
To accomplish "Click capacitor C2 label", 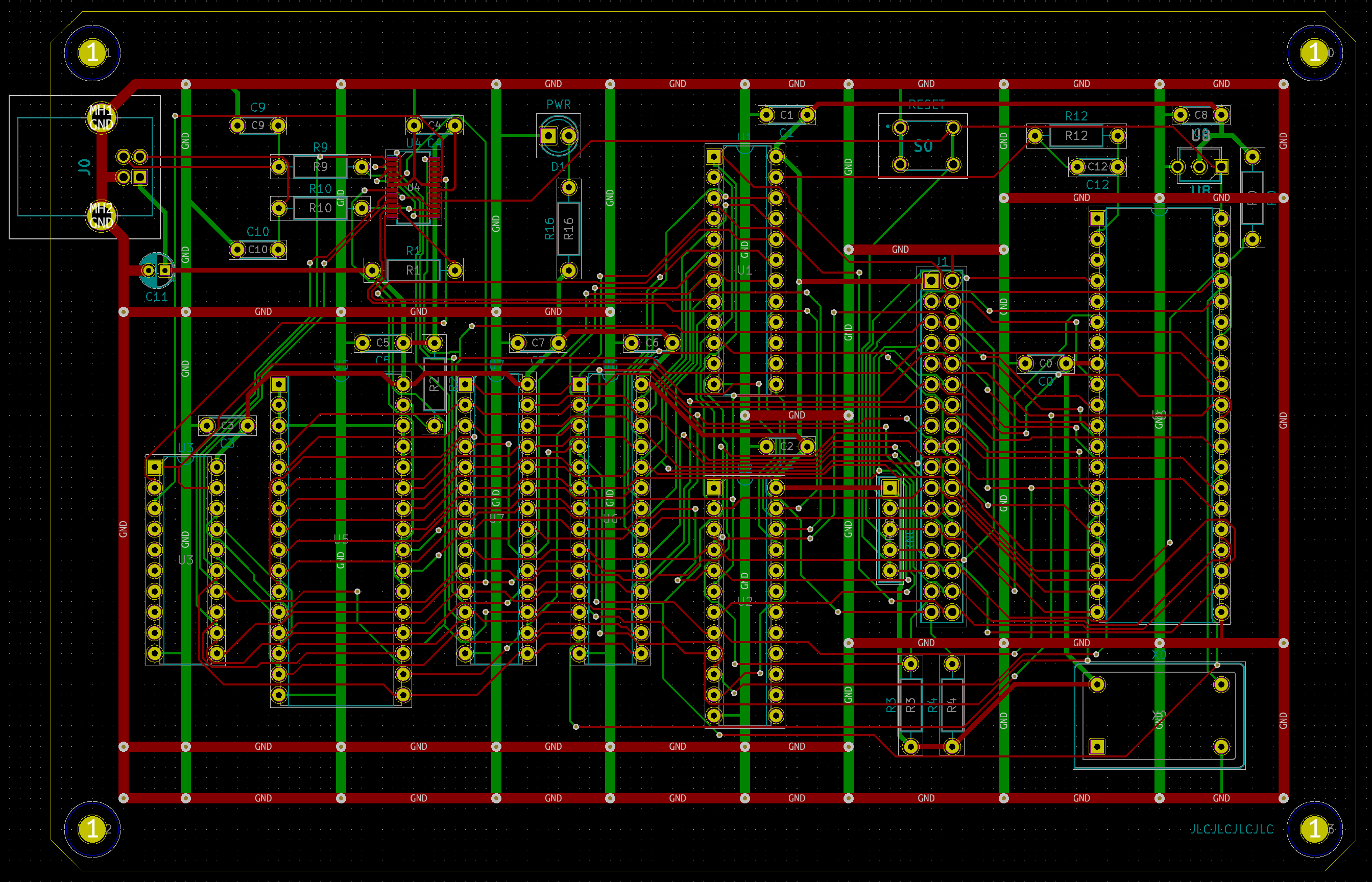I will [x=786, y=446].
